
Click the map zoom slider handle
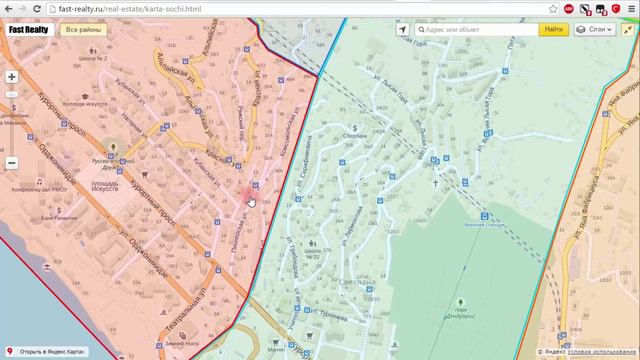tap(11, 94)
